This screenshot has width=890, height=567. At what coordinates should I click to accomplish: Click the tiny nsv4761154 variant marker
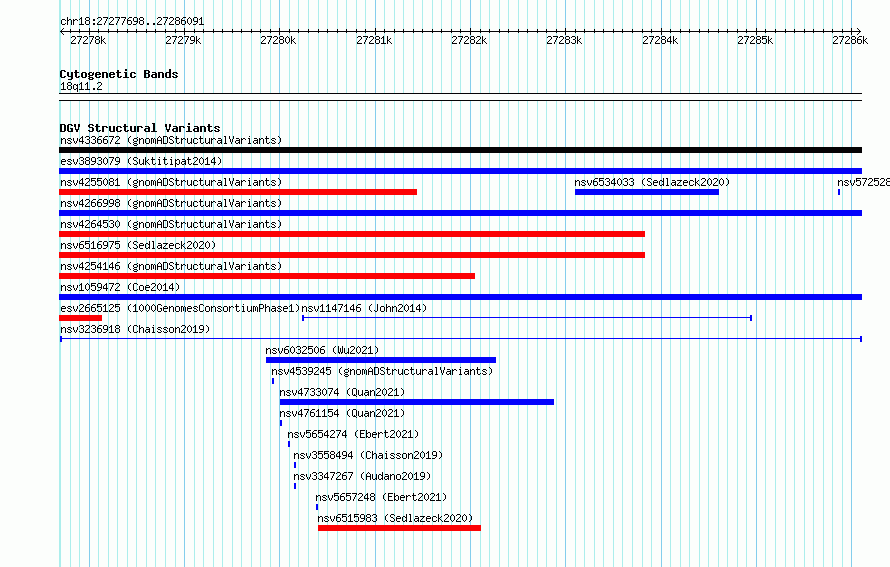click(x=281, y=423)
